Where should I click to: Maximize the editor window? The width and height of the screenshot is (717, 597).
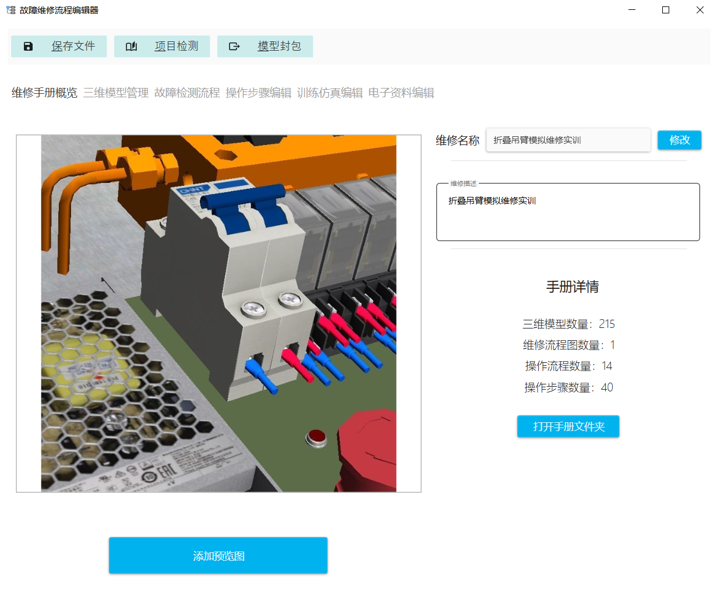point(666,10)
